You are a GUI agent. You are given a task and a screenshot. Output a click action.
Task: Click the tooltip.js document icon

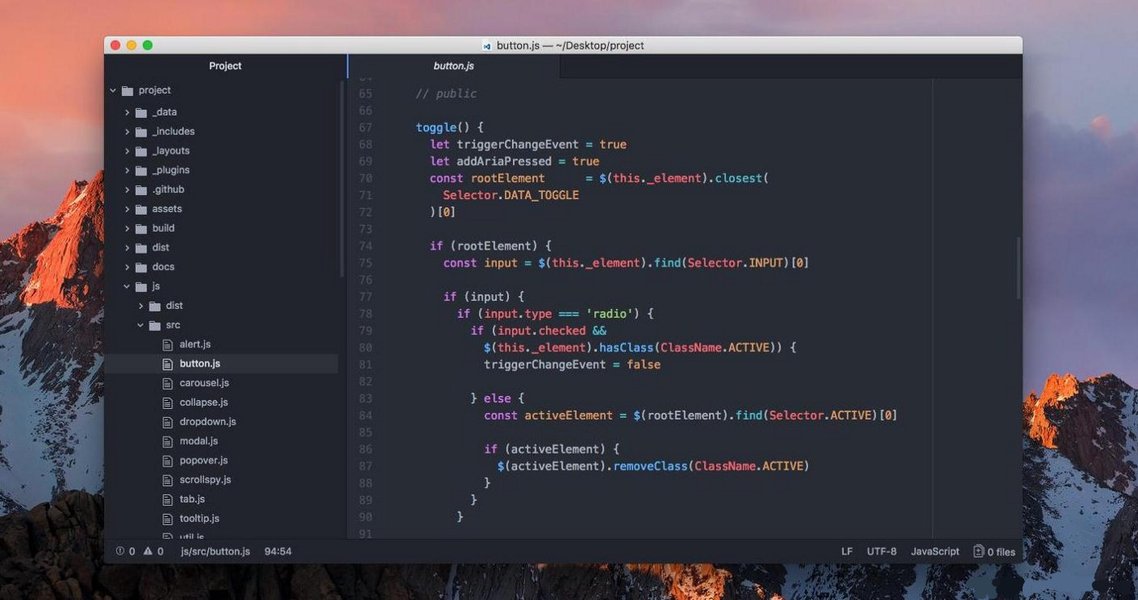166,518
